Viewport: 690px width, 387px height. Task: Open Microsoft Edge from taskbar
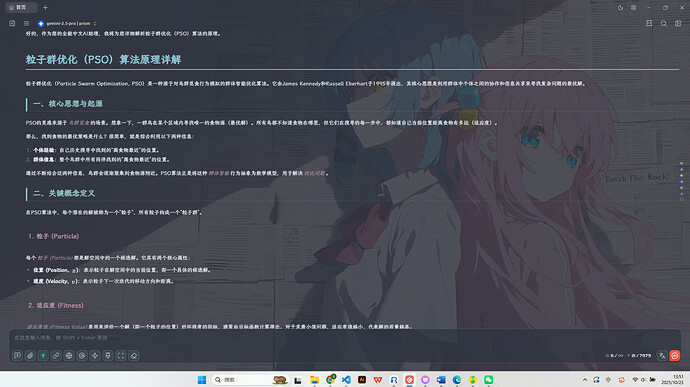click(x=457, y=380)
